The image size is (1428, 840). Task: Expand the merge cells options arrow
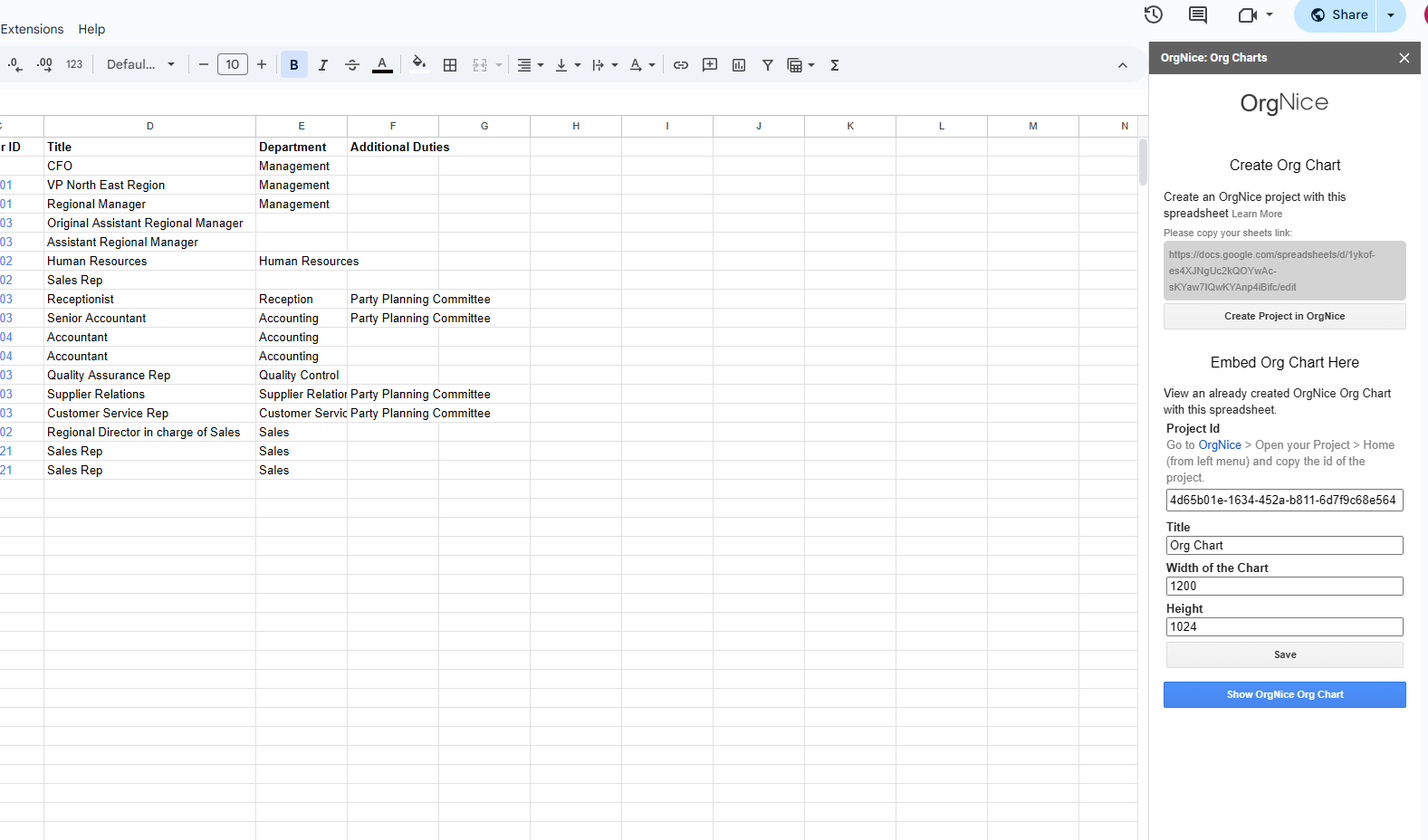(499, 65)
